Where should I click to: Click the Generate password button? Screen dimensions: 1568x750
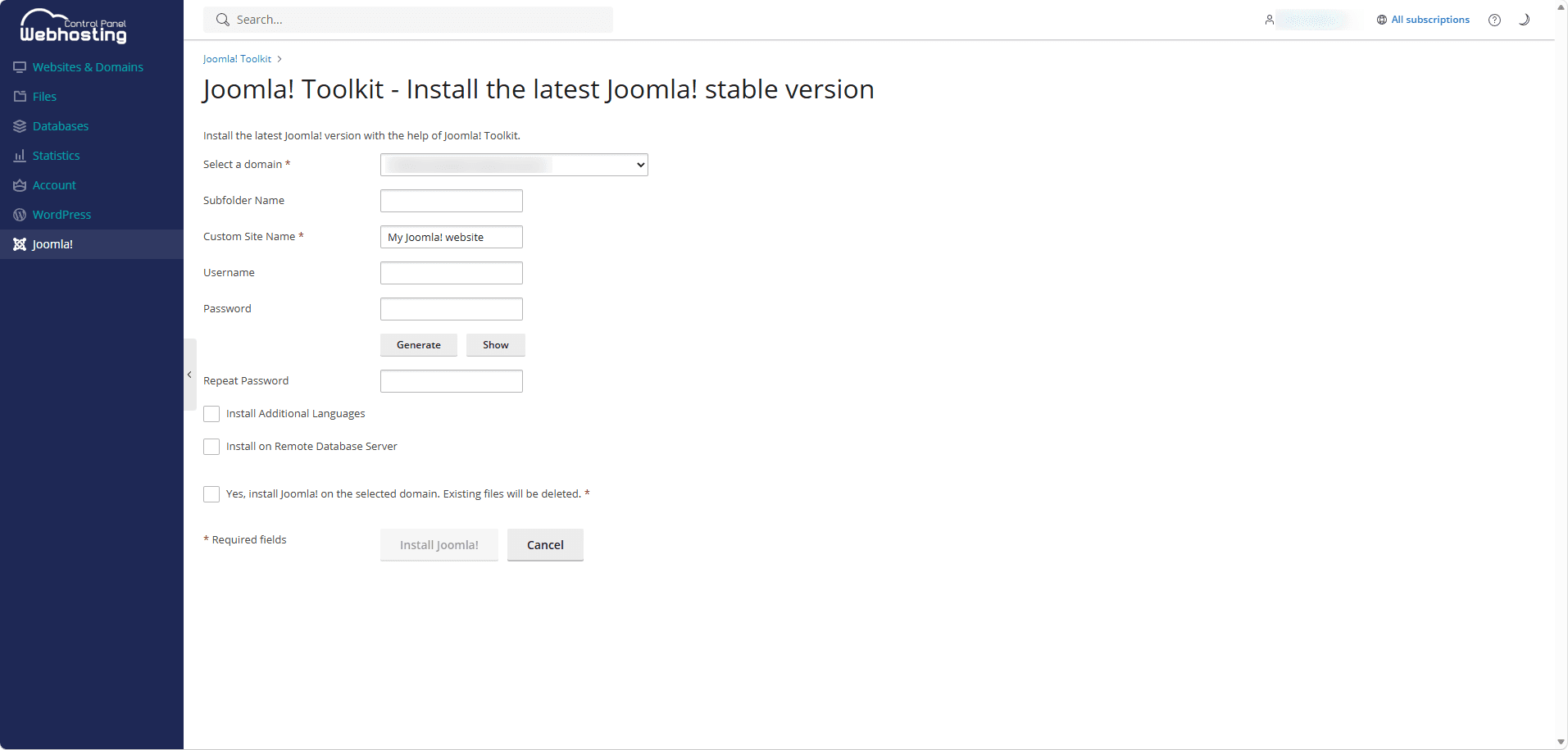tap(419, 345)
